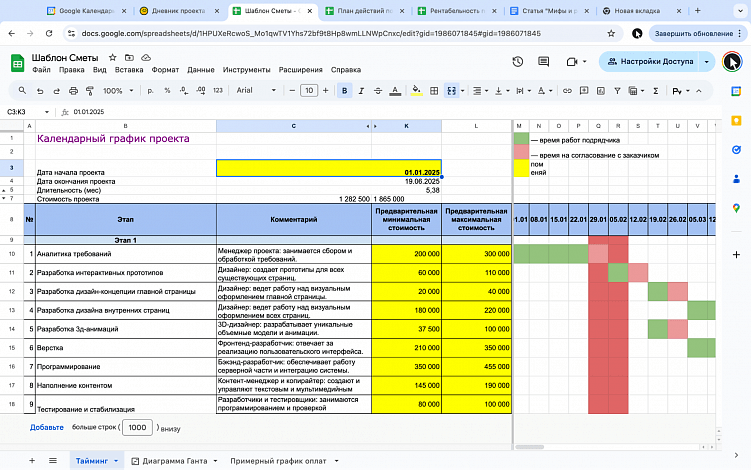Select the Paint format tool
Image resolution: width=751 pixels, height=470 pixels.
point(88,91)
